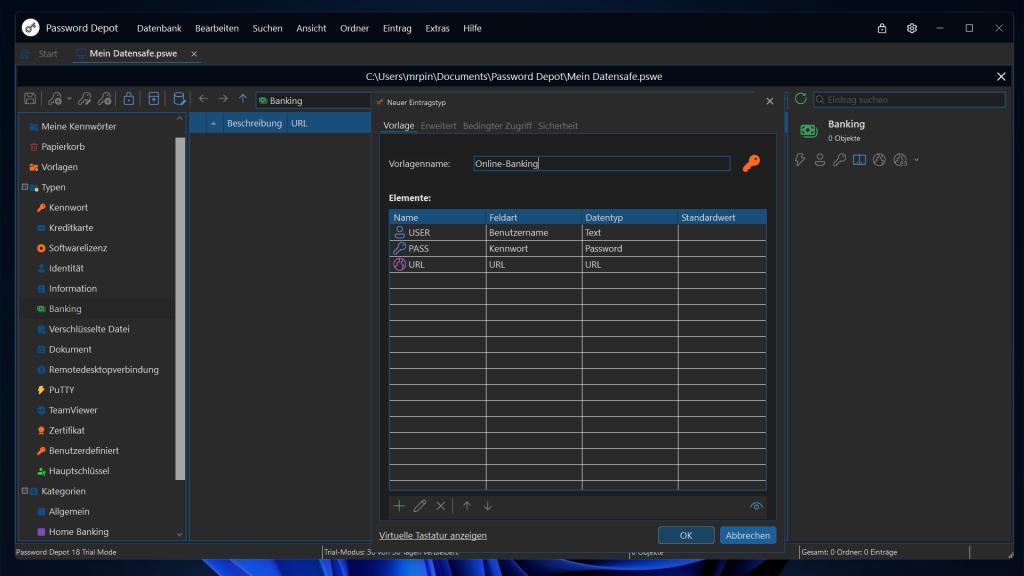The height and width of the screenshot is (576, 1024).
Task: Click the sidebar vertical scrollbar
Action: pos(180,308)
